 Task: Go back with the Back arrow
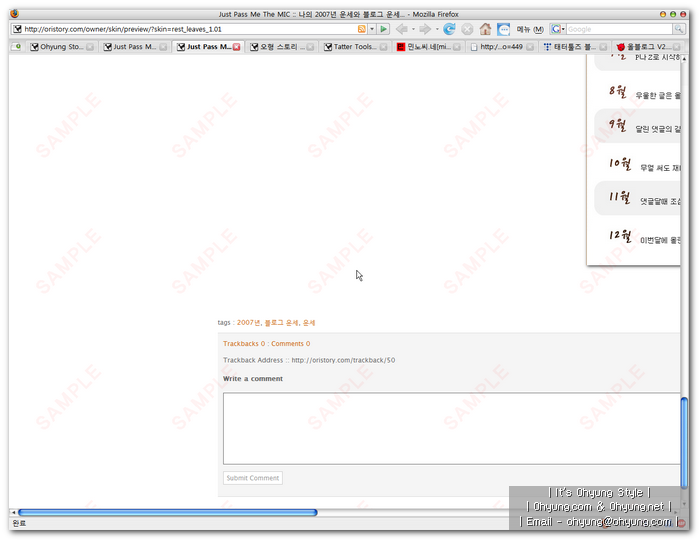click(x=402, y=29)
